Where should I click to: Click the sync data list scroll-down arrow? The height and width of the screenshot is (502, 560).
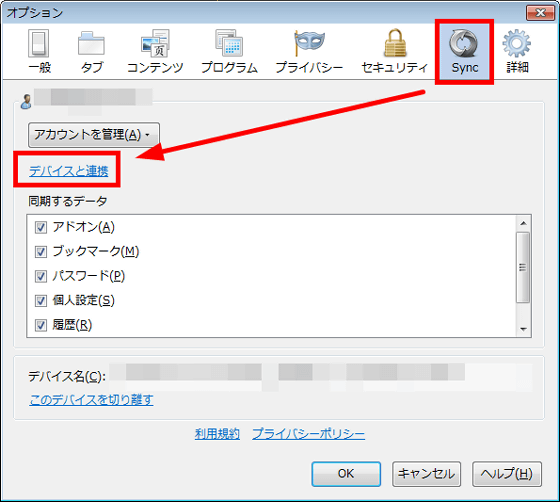coord(523,329)
